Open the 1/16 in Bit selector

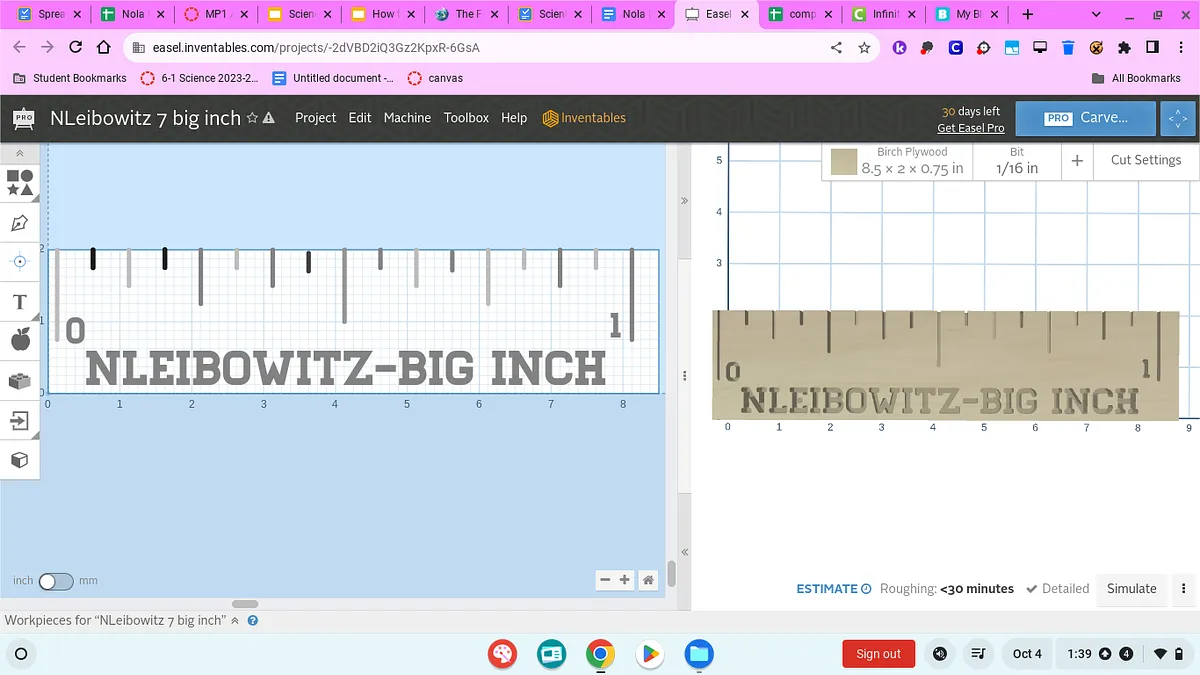[x=1016, y=161]
